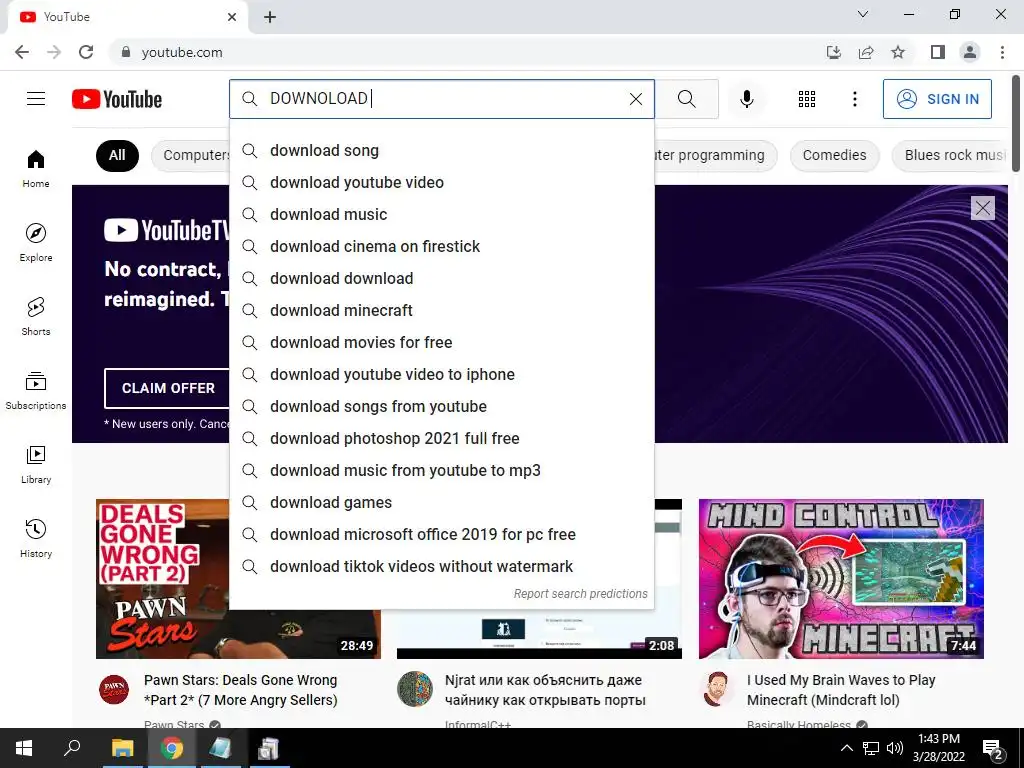The image size is (1024, 768).
Task: Choose suggestion "download music from youtube to mp3"
Action: coord(441,470)
